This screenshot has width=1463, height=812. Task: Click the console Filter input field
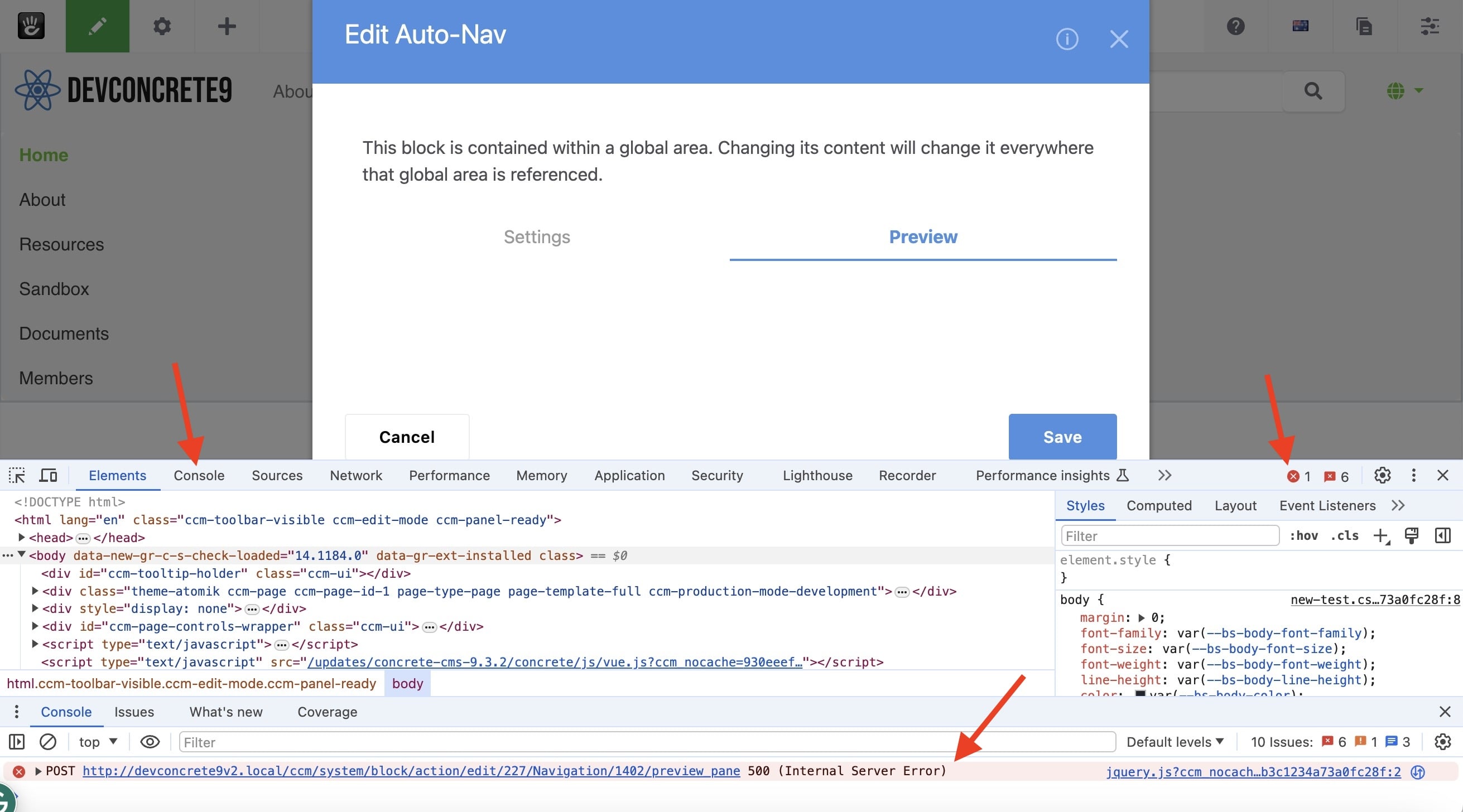click(646, 742)
